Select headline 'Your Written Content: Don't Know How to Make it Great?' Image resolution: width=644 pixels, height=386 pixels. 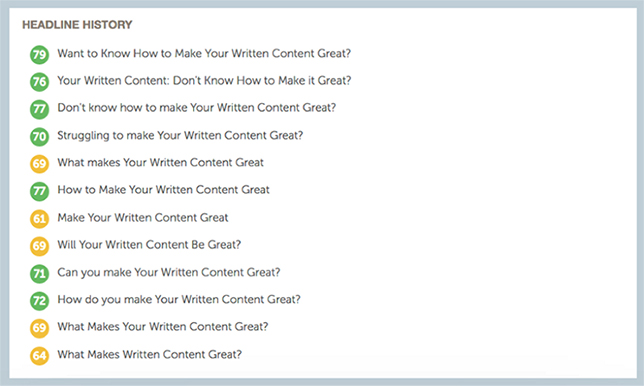point(204,80)
